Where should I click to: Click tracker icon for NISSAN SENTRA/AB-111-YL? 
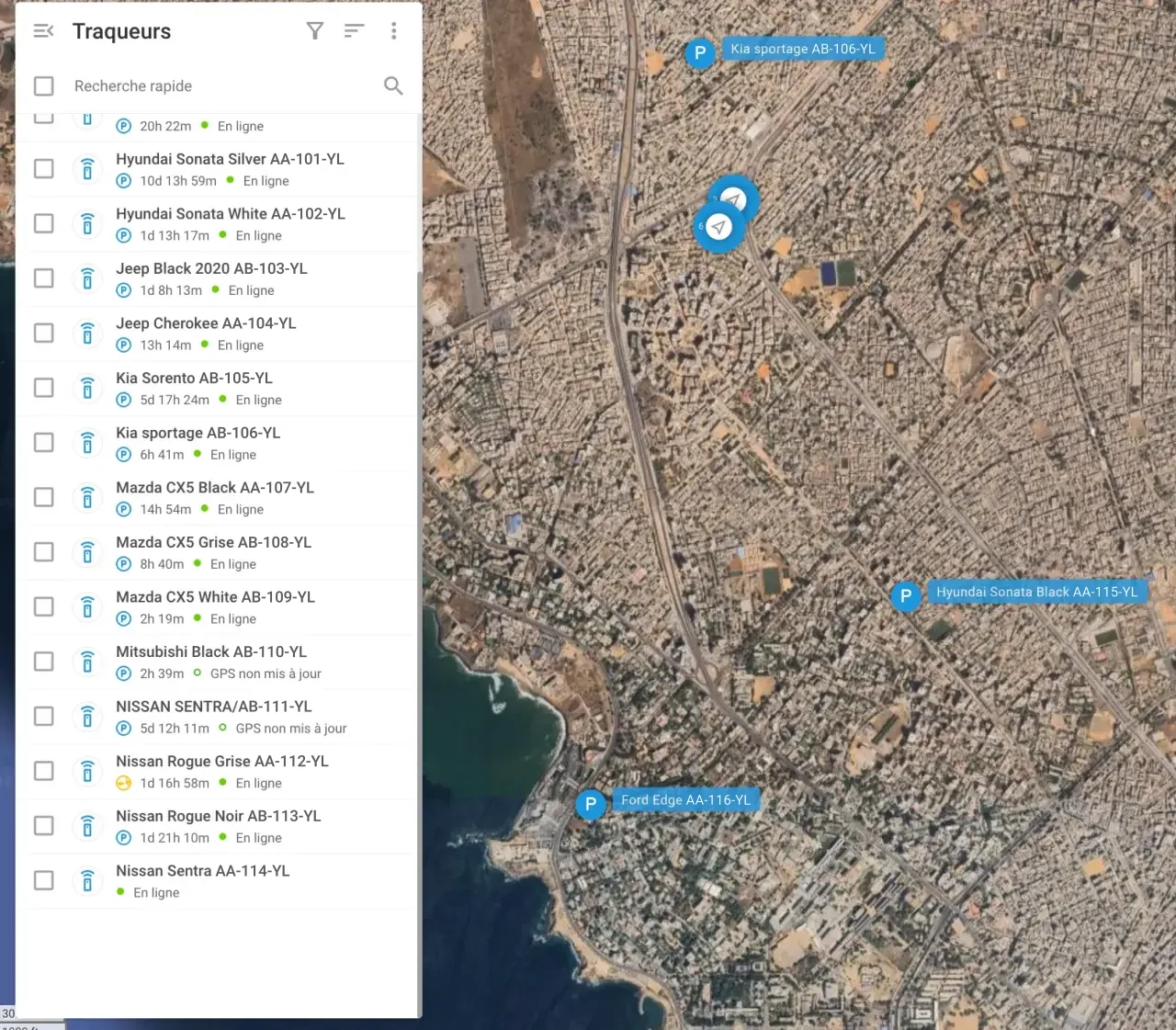(x=87, y=717)
